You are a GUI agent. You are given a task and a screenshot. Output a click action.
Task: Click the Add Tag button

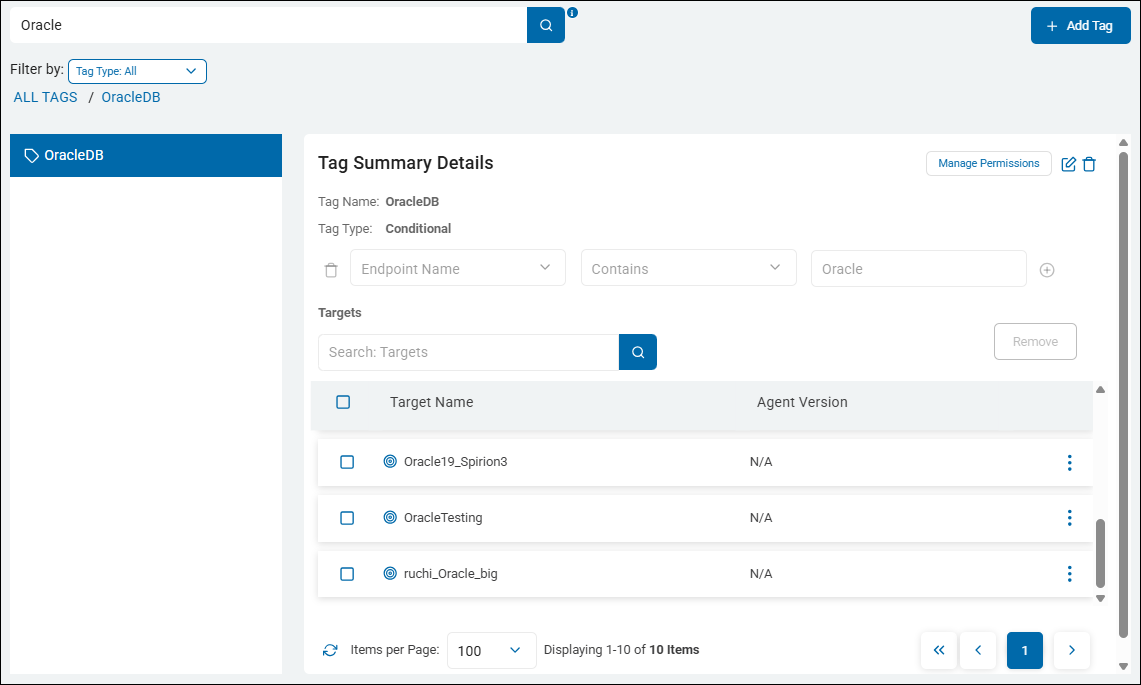pyautogui.click(x=1080, y=26)
